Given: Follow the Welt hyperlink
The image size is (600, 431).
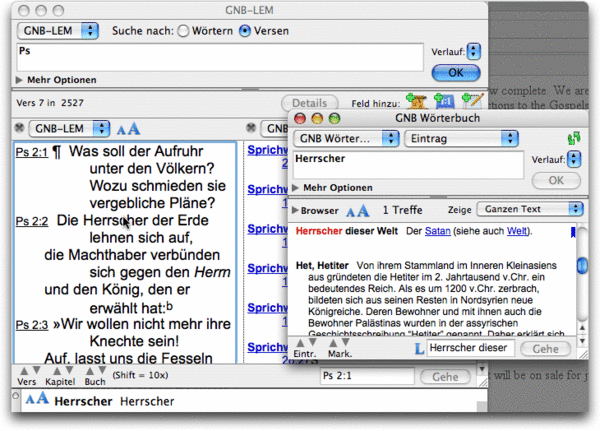Looking at the screenshot, I should pos(517,231).
